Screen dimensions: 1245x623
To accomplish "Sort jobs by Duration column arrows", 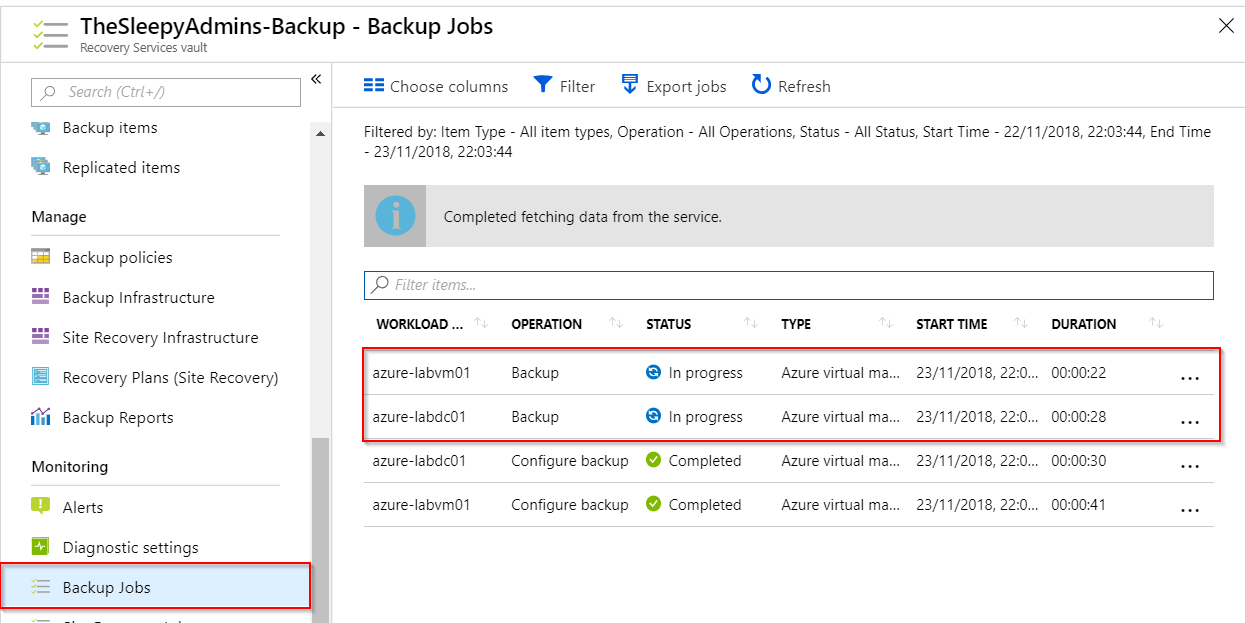I will click(x=1156, y=324).
